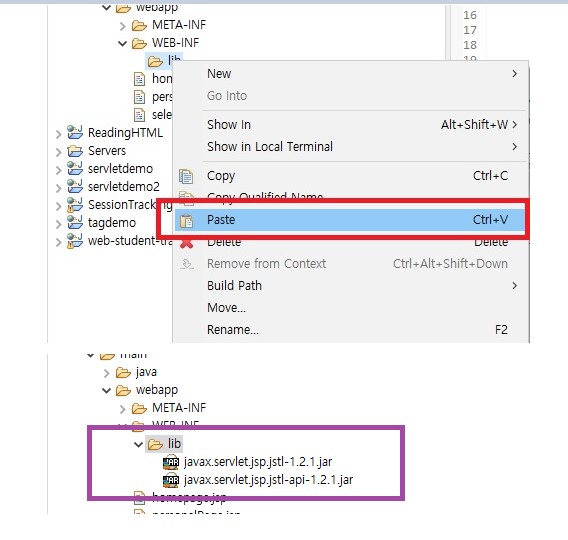Open Show in Local Terminal submenu
Image resolution: width=568 pixels, height=540 pixels.
pyautogui.click(x=350, y=147)
